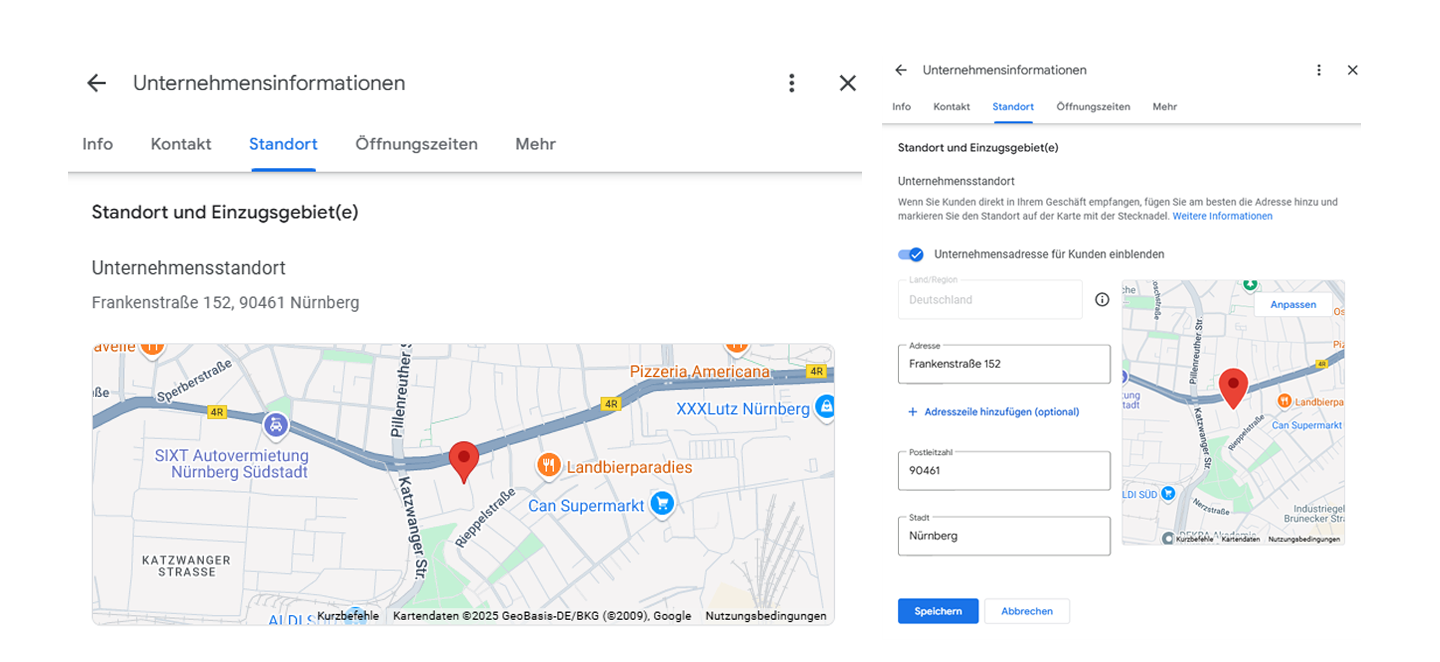Screen dimensions: 1440x662
Task: Expand 'Adresszeile hinzufügen (optional)'
Action: pyautogui.click(x=993, y=412)
